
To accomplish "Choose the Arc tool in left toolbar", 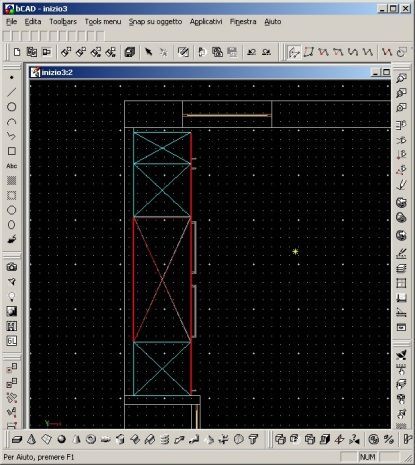I will 12,122.
